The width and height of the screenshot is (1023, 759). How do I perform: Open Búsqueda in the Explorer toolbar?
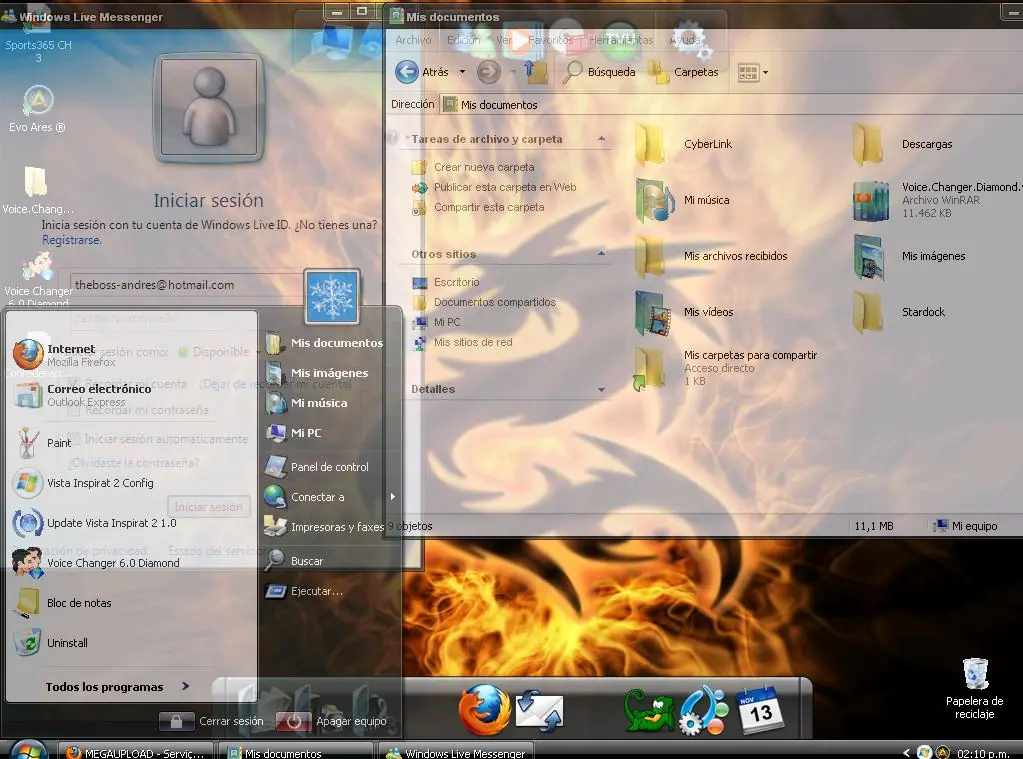coord(600,72)
